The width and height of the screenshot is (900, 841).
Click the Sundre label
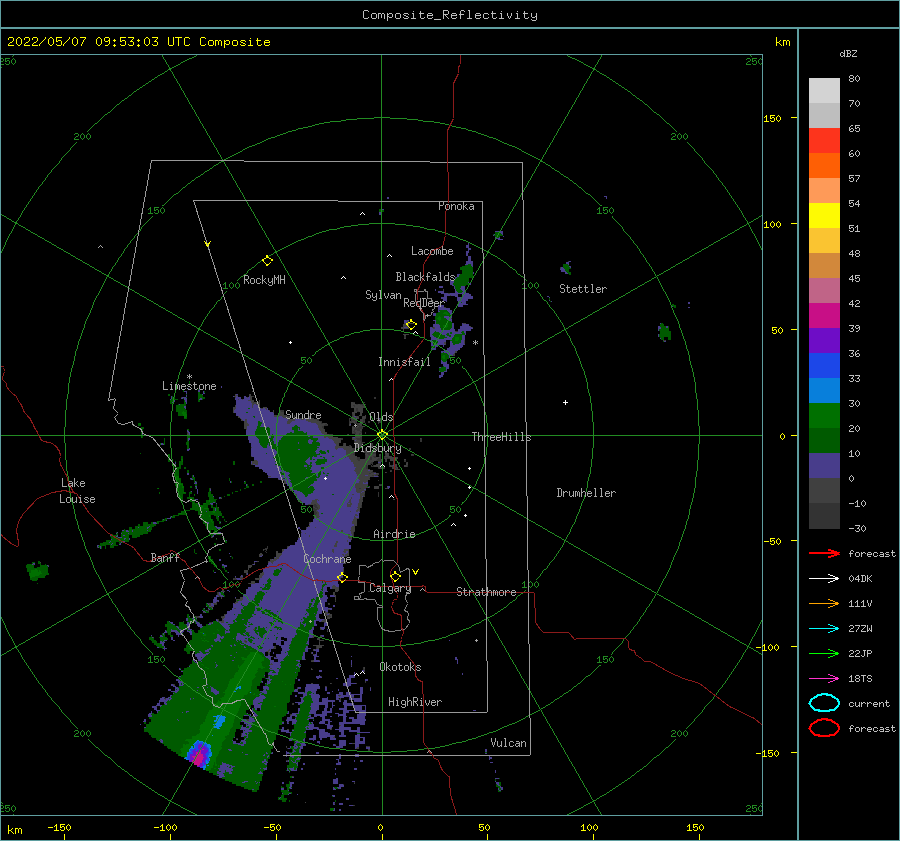point(303,414)
